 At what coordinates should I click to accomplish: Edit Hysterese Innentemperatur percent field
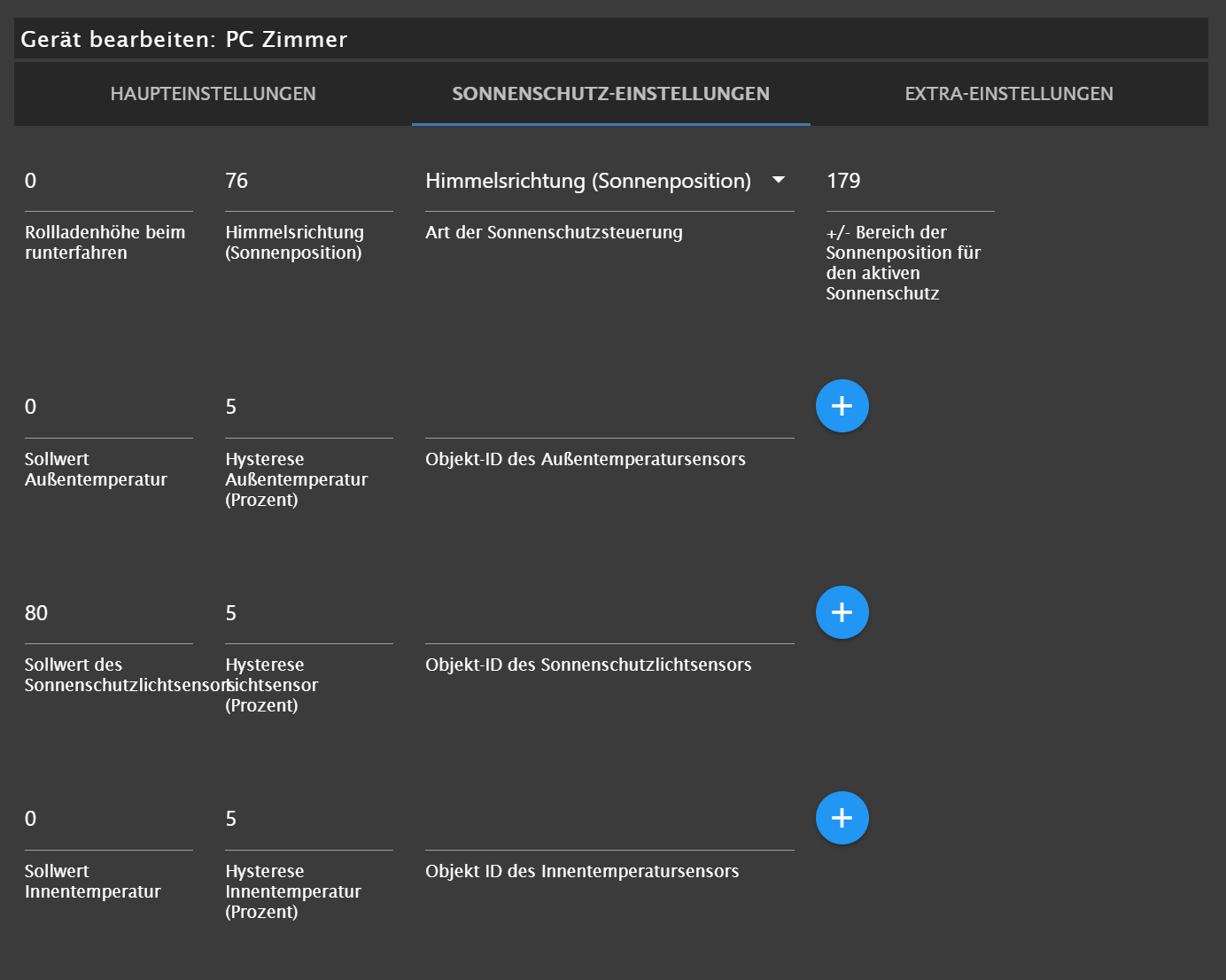pyautogui.click(x=308, y=820)
